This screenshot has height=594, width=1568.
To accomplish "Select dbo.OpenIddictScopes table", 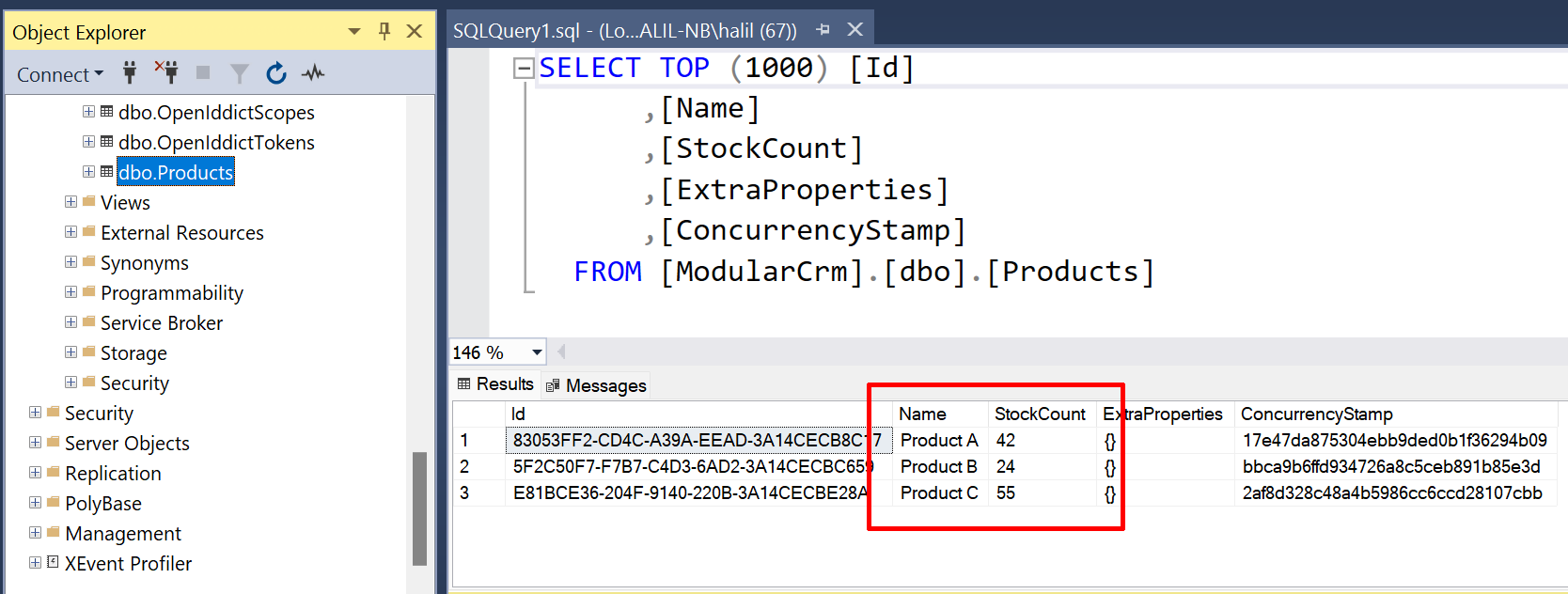I will (x=216, y=113).
